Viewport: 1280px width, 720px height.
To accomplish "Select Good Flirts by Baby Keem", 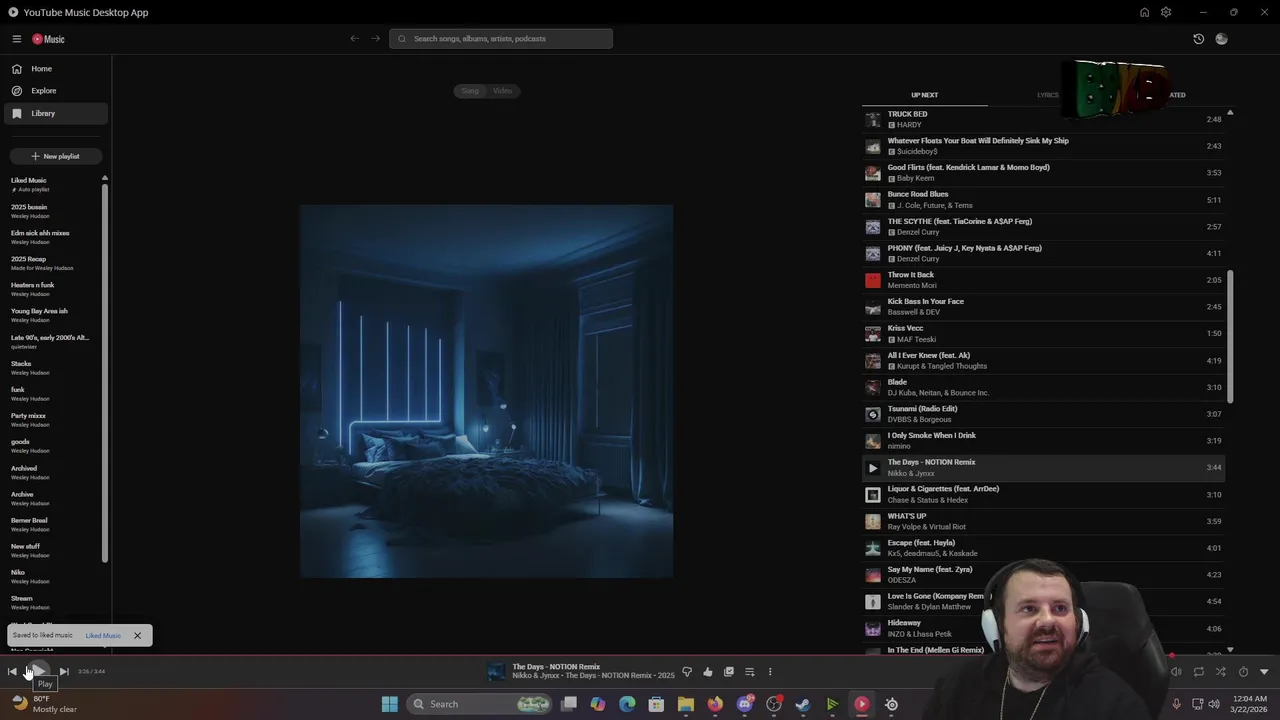I will 1043,173.
